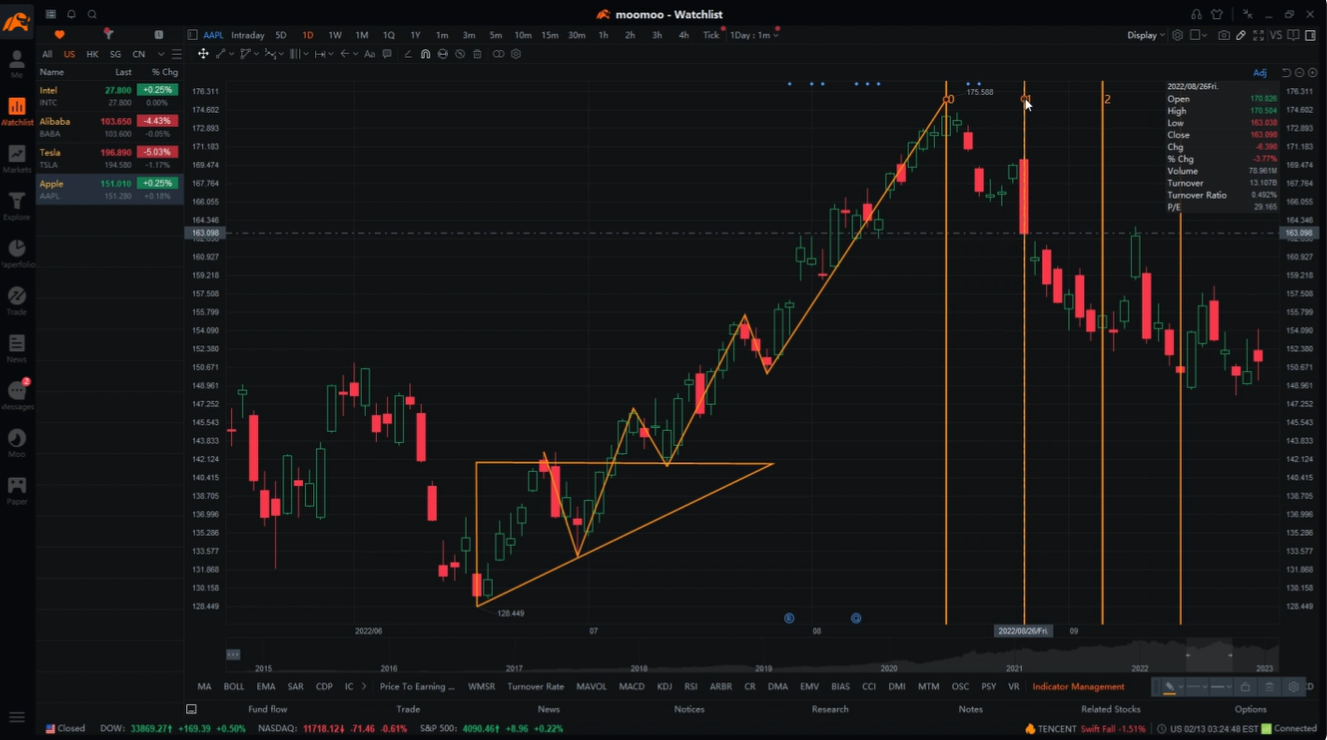
Task: Open the Markets sidebar section
Action: point(17,158)
